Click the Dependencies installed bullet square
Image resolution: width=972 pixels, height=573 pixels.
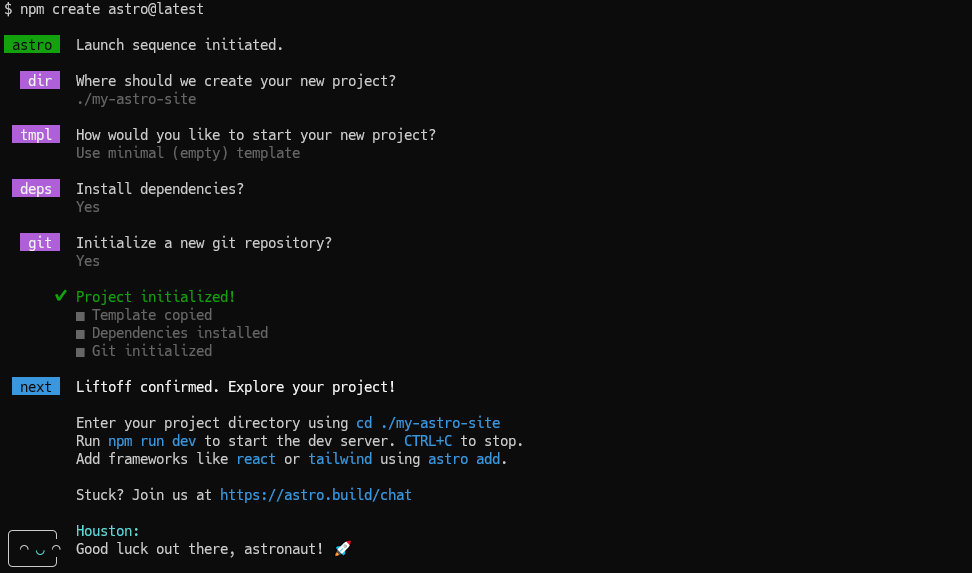pyautogui.click(x=80, y=334)
